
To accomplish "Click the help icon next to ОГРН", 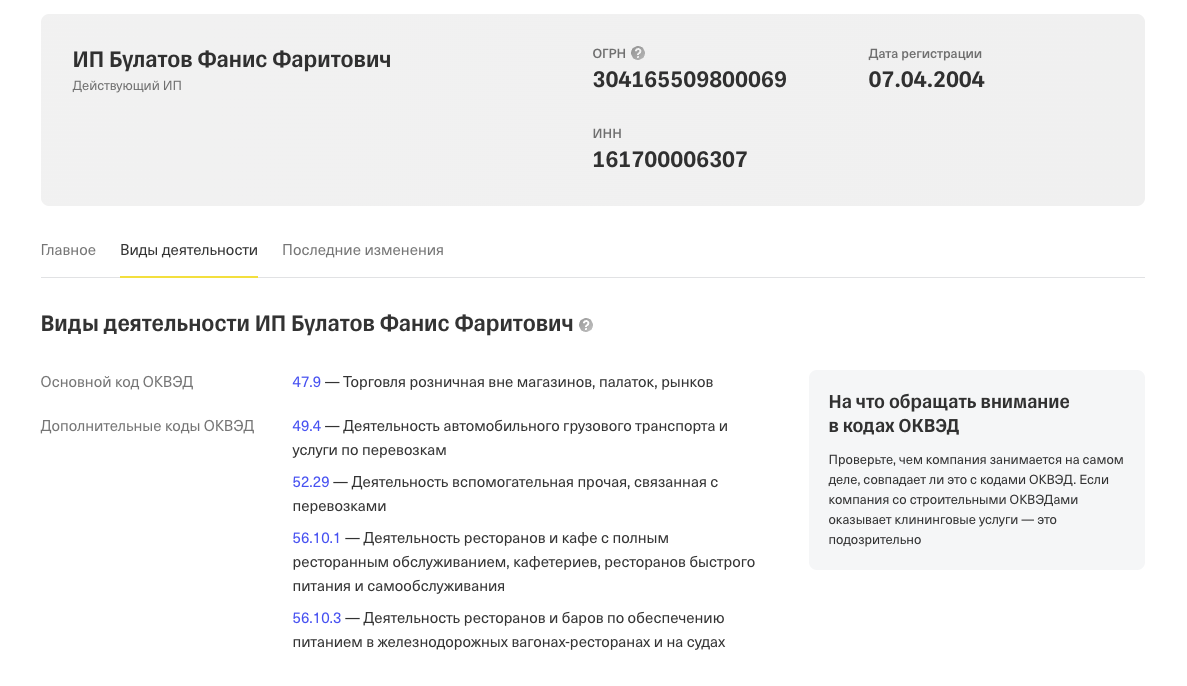I will point(638,54).
